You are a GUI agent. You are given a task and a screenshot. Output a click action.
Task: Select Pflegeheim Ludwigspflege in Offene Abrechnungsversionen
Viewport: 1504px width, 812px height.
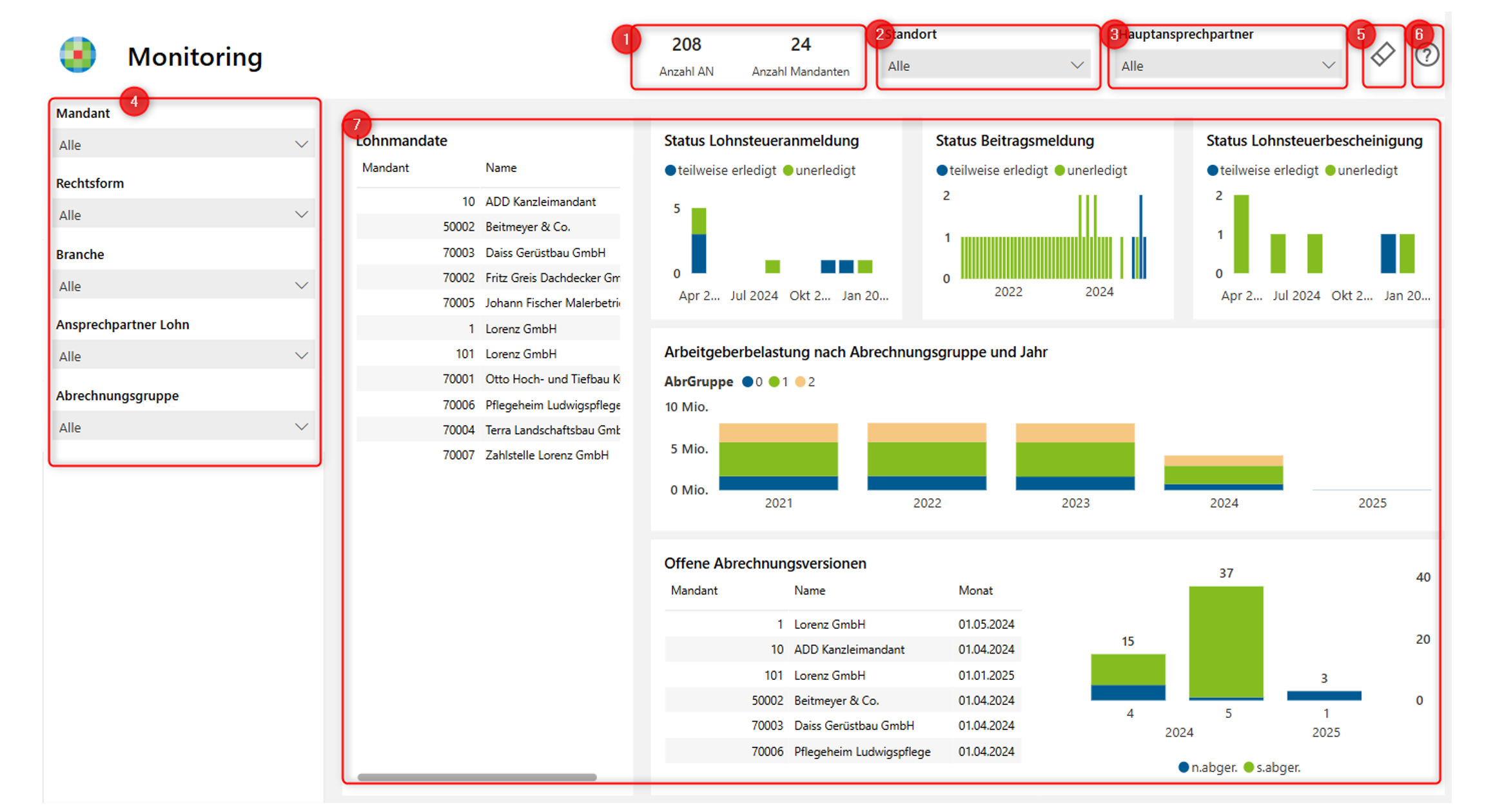pyautogui.click(x=843, y=751)
